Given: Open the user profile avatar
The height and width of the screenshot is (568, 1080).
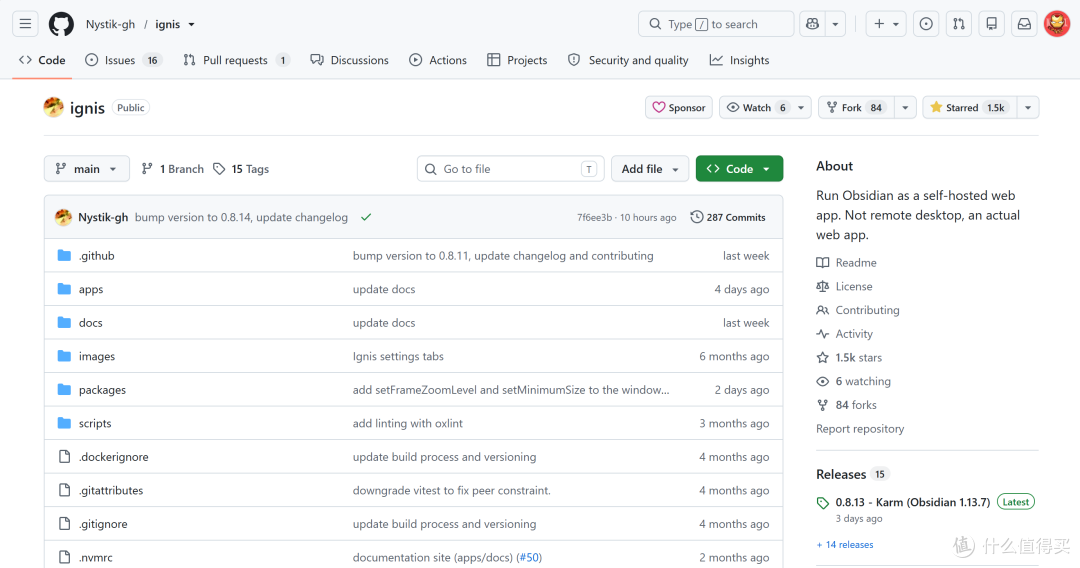Looking at the screenshot, I should (1057, 24).
